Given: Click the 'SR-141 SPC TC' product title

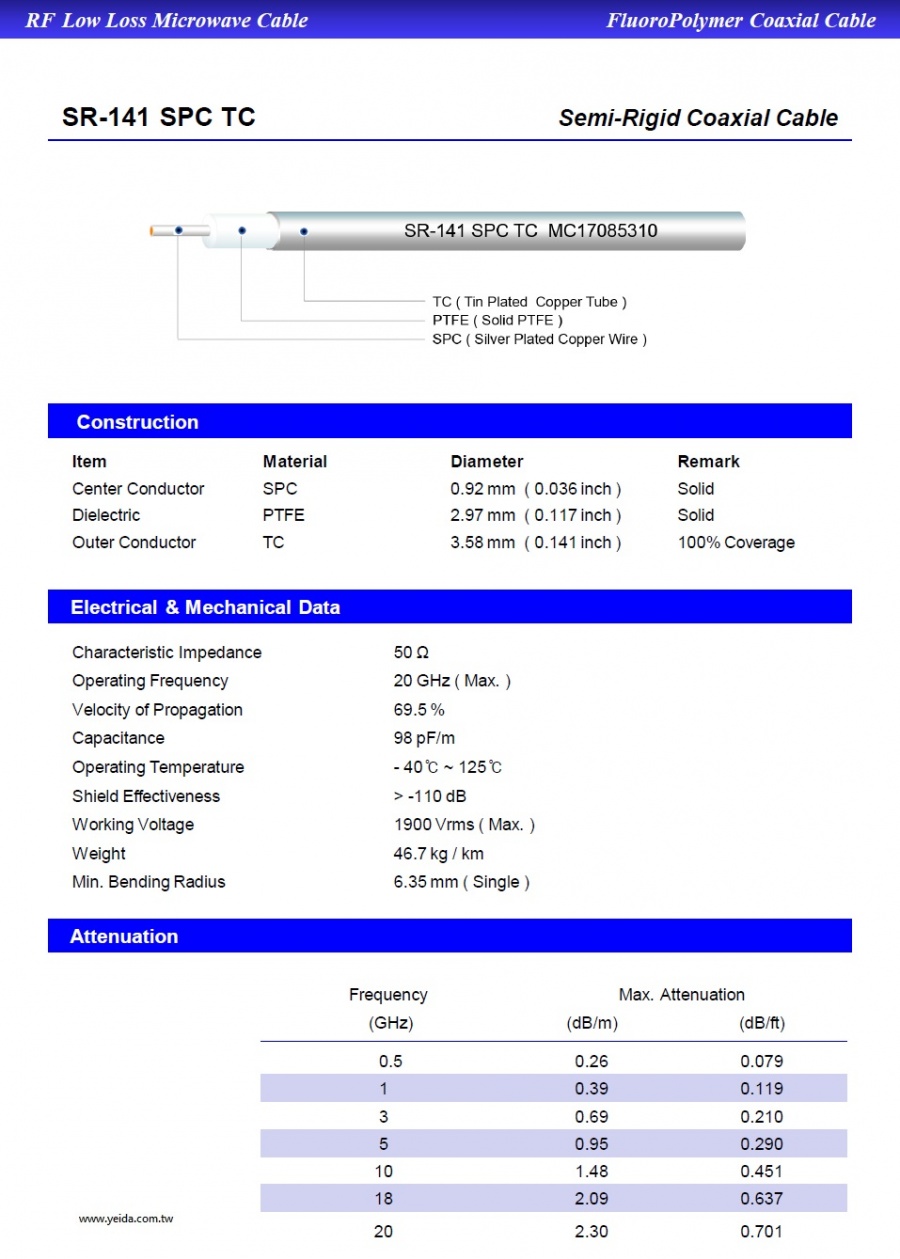Looking at the screenshot, I should (159, 117).
